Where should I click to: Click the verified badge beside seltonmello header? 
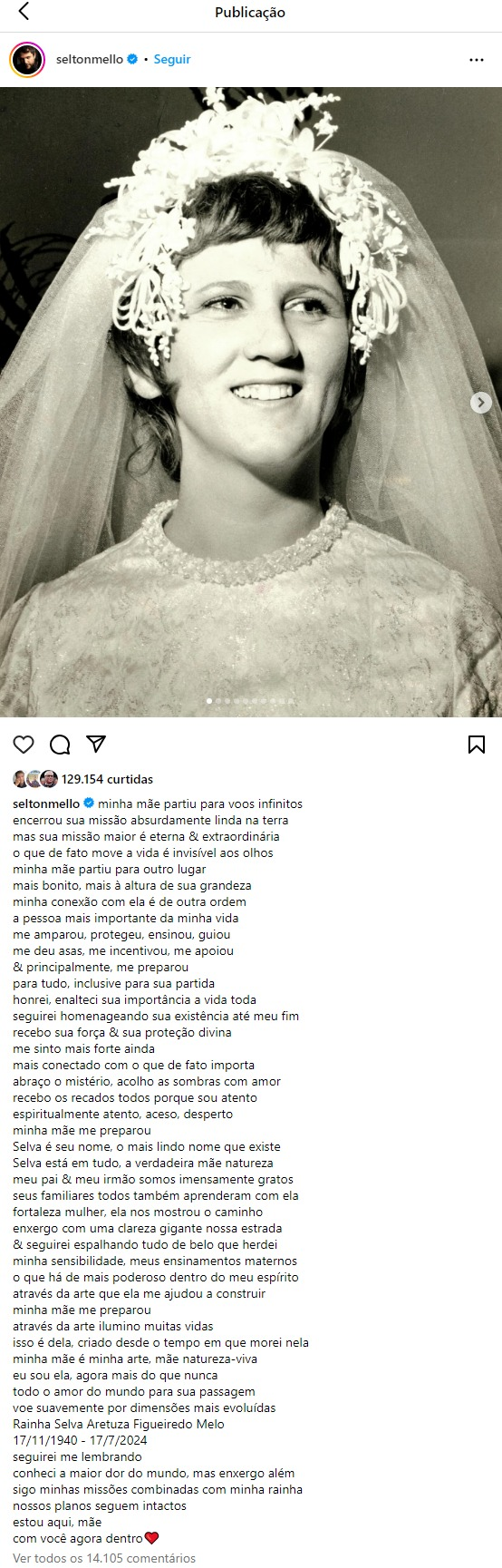(x=132, y=59)
